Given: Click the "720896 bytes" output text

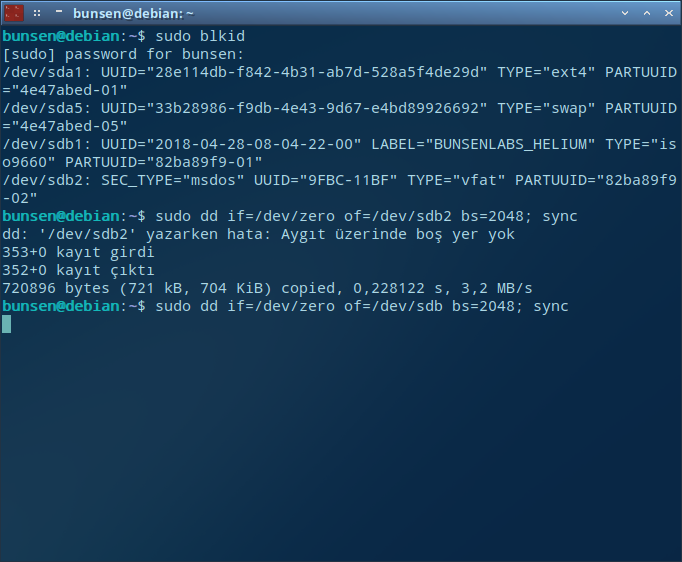Looking at the screenshot, I should pos(56,288).
